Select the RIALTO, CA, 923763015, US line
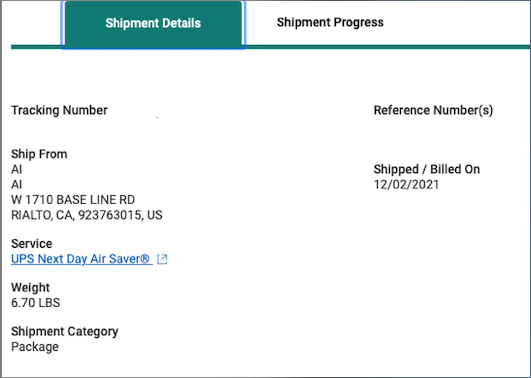The image size is (531, 378). pos(87,215)
